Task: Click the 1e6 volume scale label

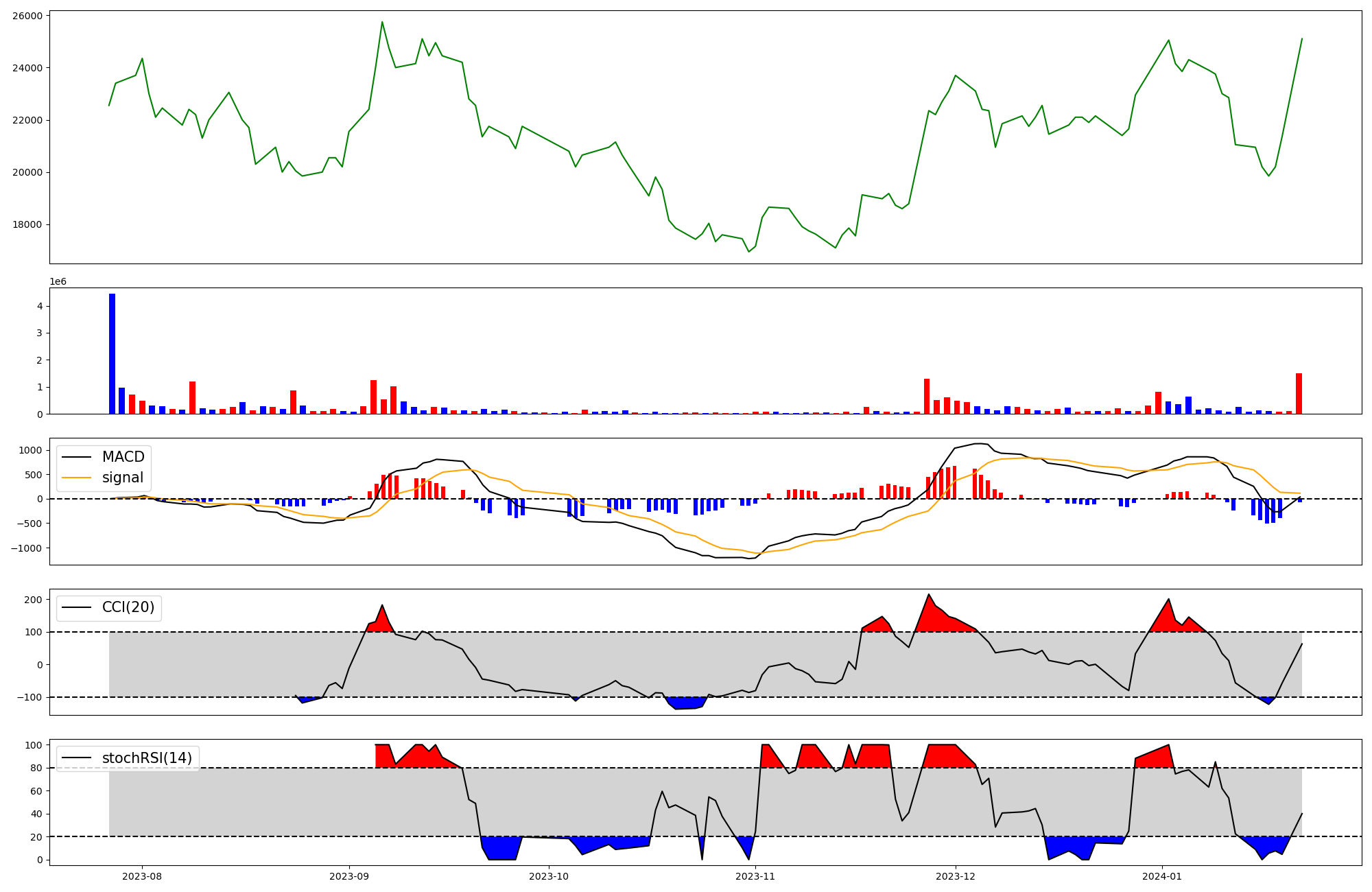Action: pyautogui.click(x=58, y=282)
